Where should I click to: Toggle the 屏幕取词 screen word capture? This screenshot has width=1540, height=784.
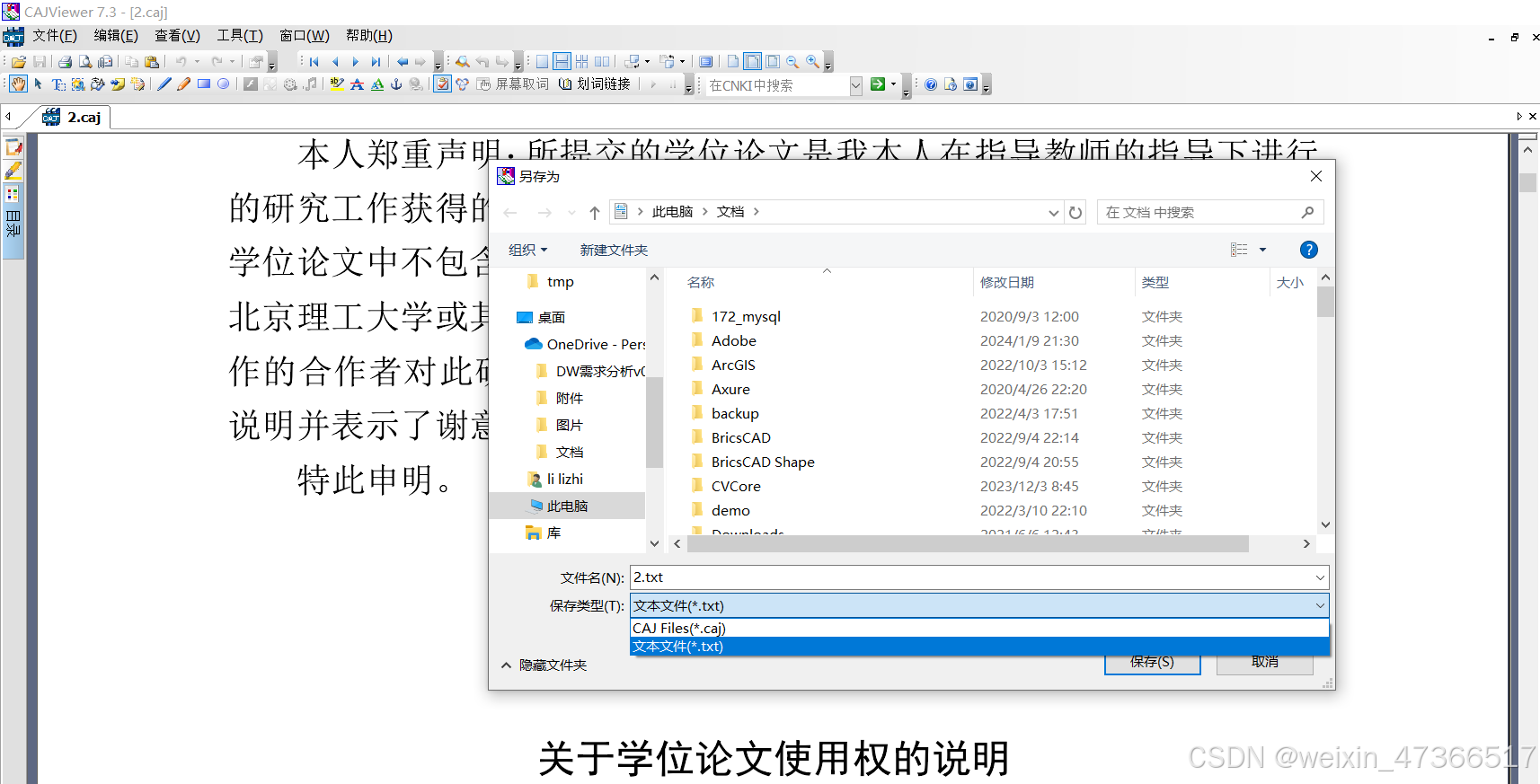[x=513, y=84]
